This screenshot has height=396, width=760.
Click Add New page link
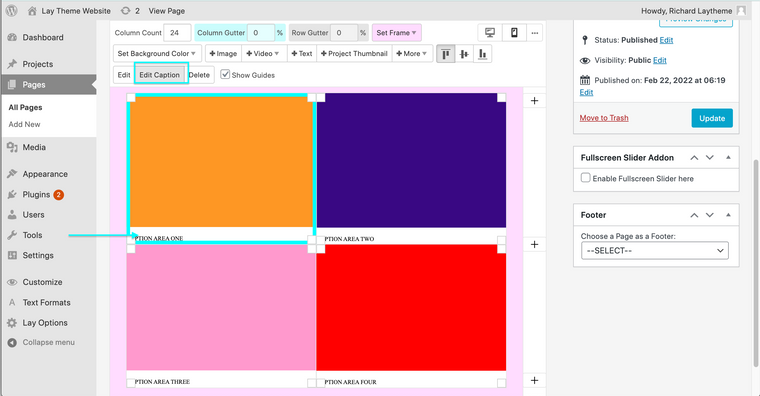point(24,124)
